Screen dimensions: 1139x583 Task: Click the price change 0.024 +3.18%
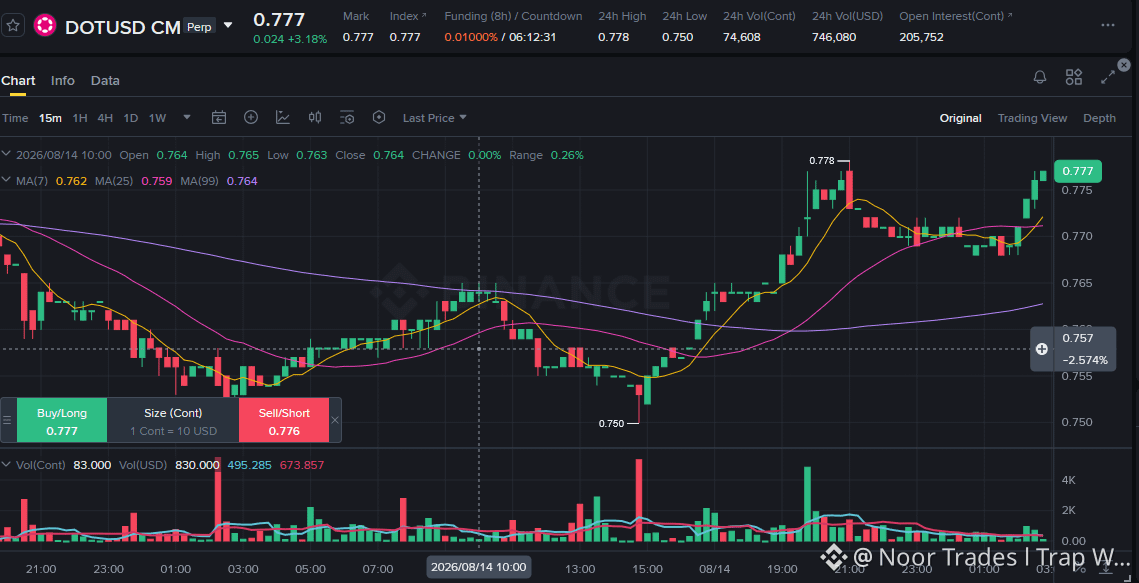pos(290,39)
